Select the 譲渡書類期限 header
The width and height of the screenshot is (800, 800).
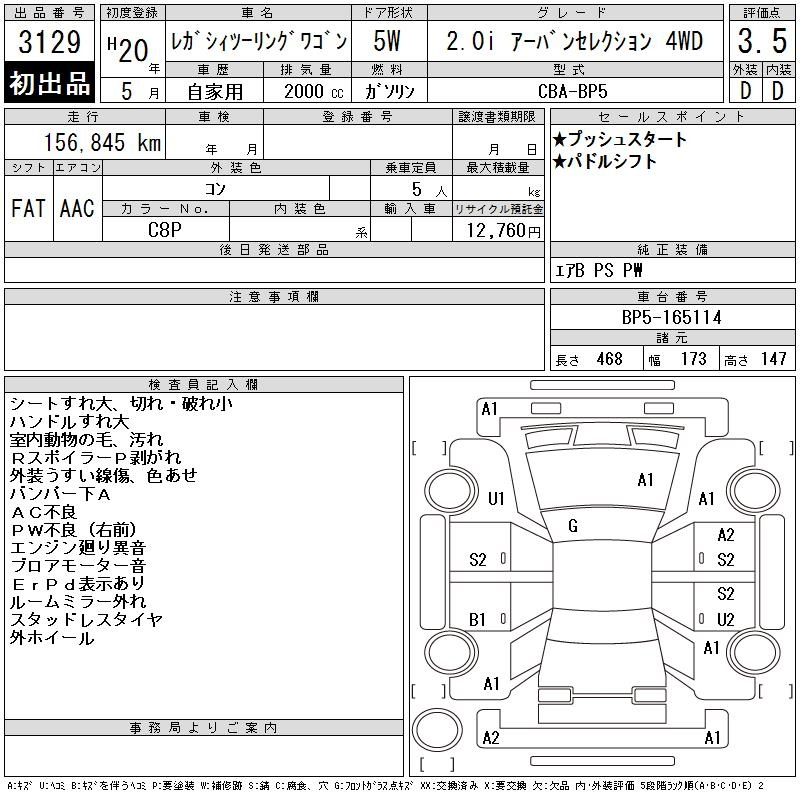click(497, 117)
